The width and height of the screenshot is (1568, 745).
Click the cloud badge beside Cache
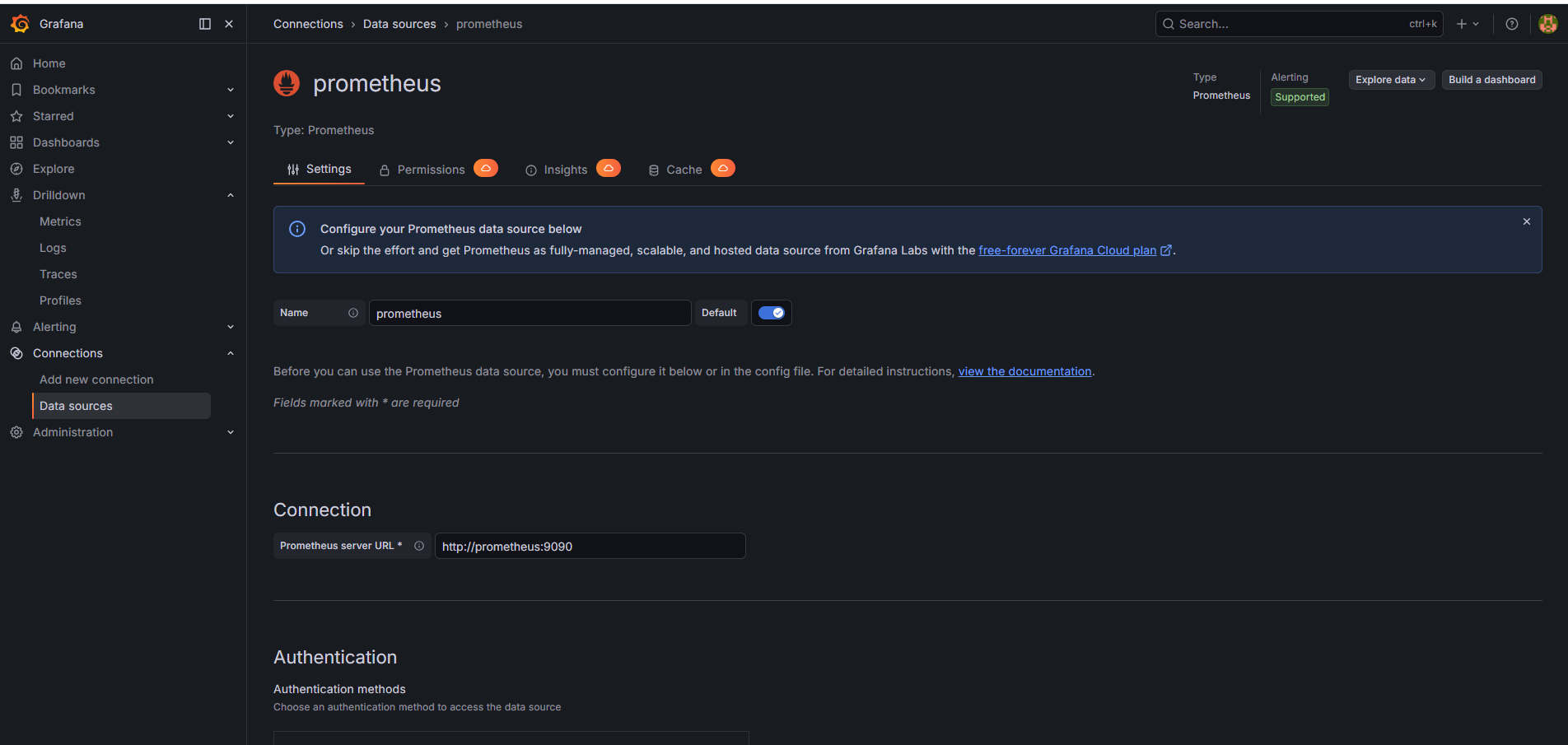click(x=723, y=168)
